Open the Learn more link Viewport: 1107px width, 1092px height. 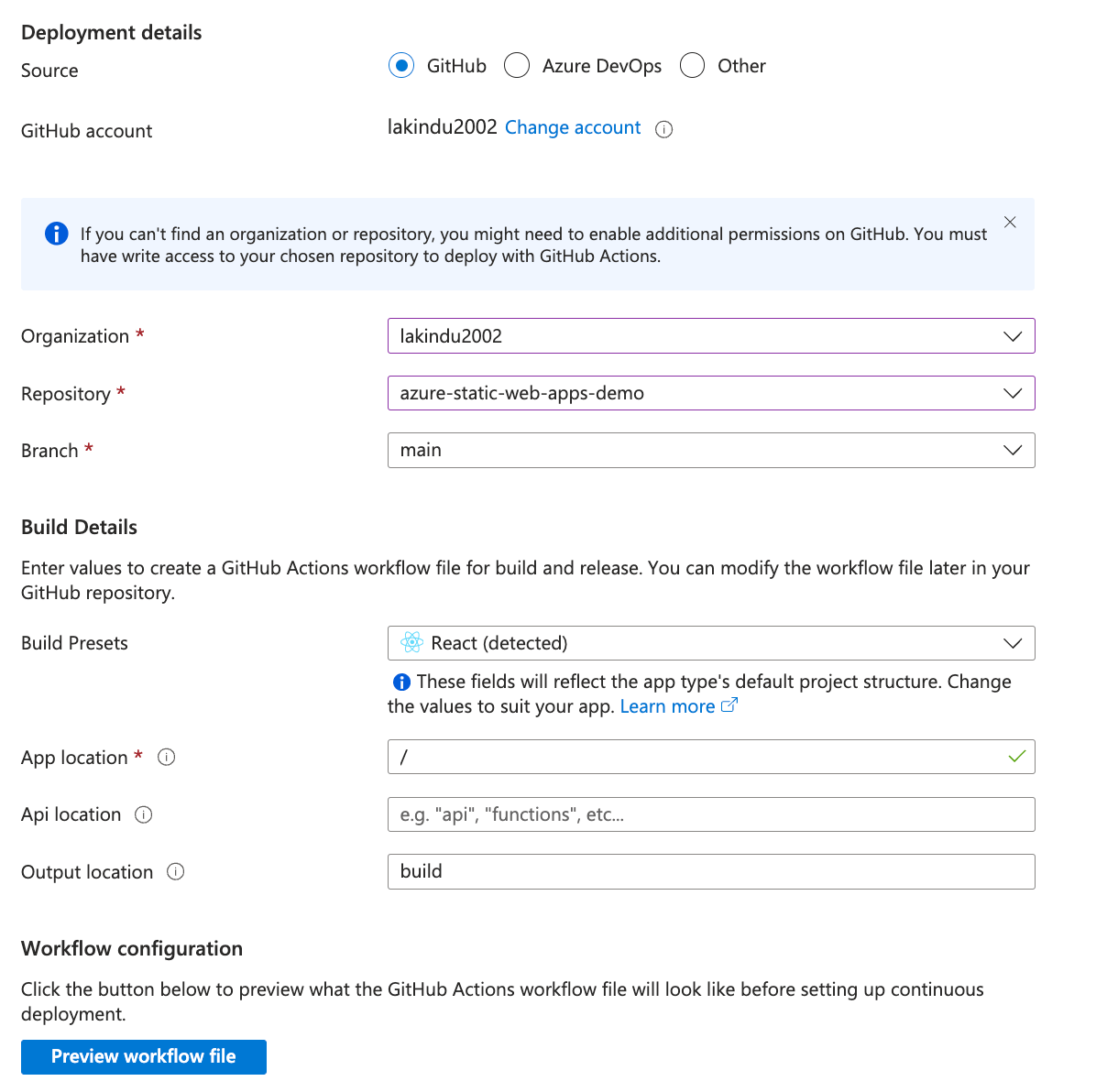coord(667,706)
